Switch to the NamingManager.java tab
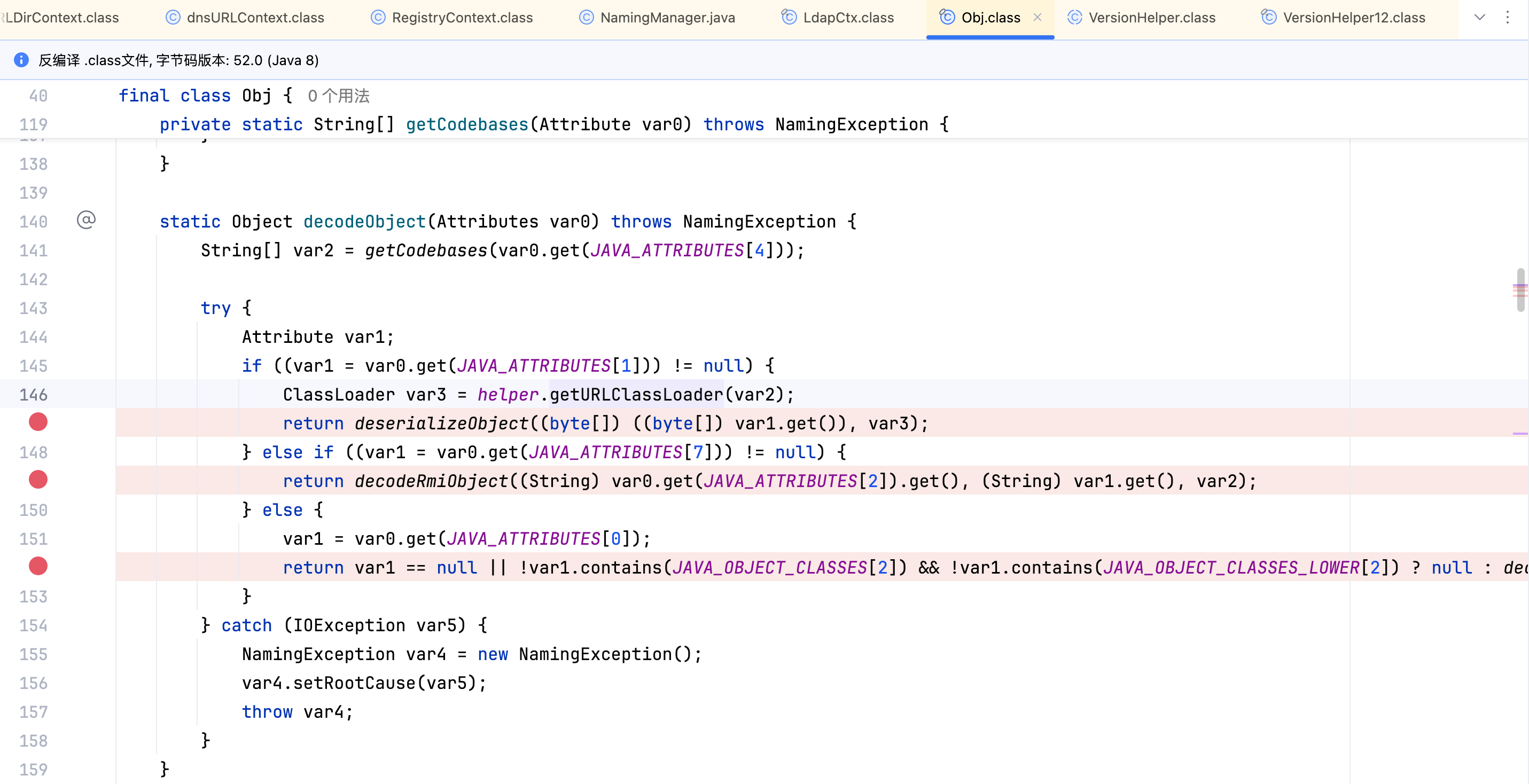This screenshot has width=1529, height=784. tap(667, 17)
